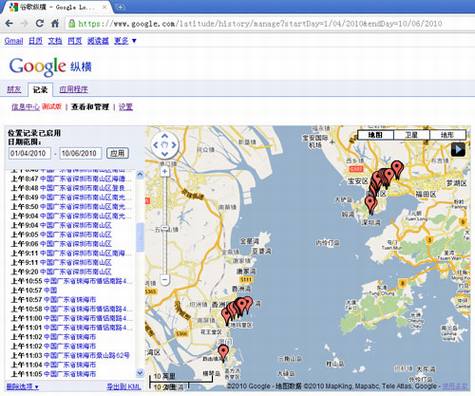This screenshot has width=475, height=396.
Task: Click the map zoom in plus button
Action: [164, 171]
